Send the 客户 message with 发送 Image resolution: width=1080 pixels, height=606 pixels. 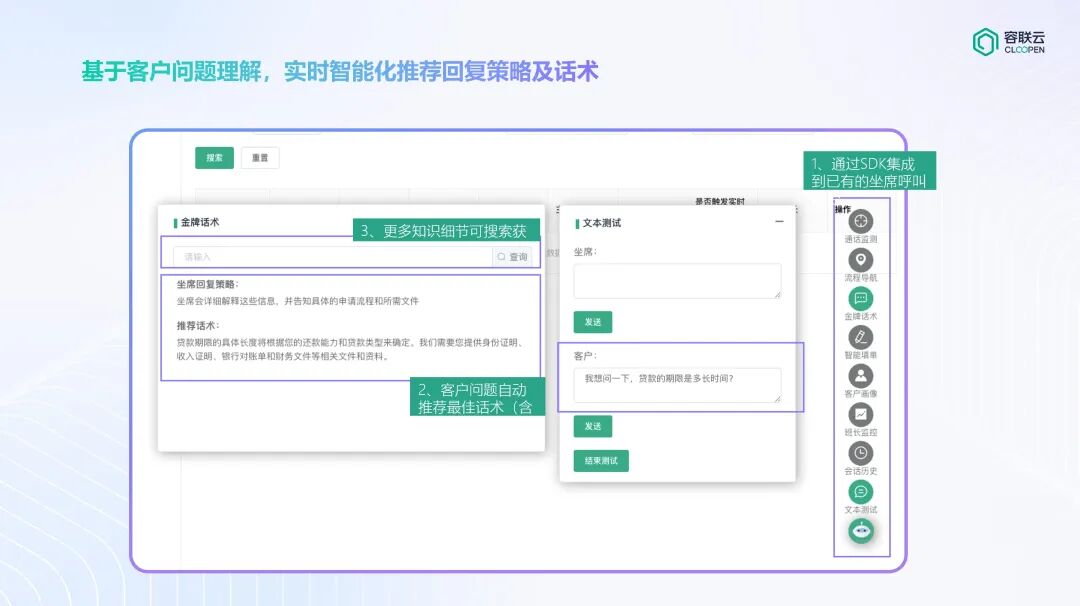point(592,426)
